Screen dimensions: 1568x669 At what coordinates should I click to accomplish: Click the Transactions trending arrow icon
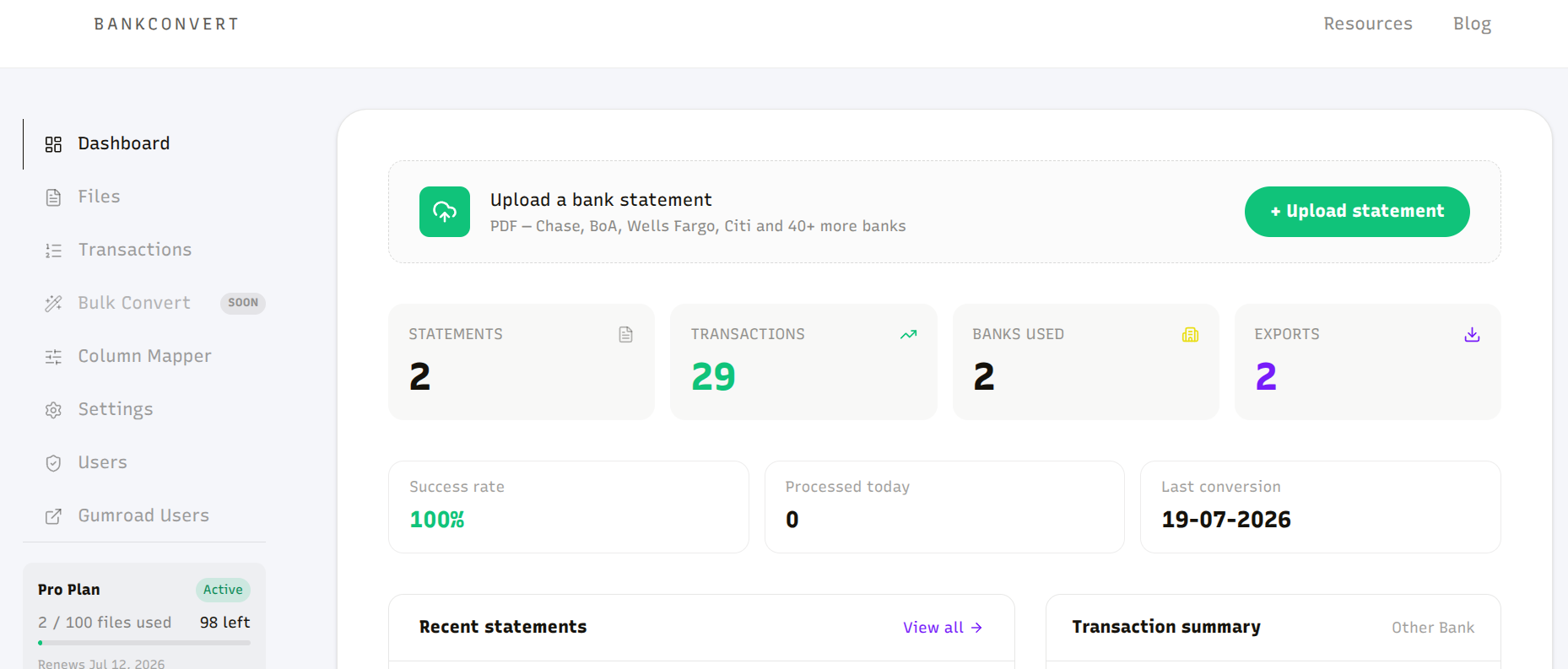pos(908,335)
